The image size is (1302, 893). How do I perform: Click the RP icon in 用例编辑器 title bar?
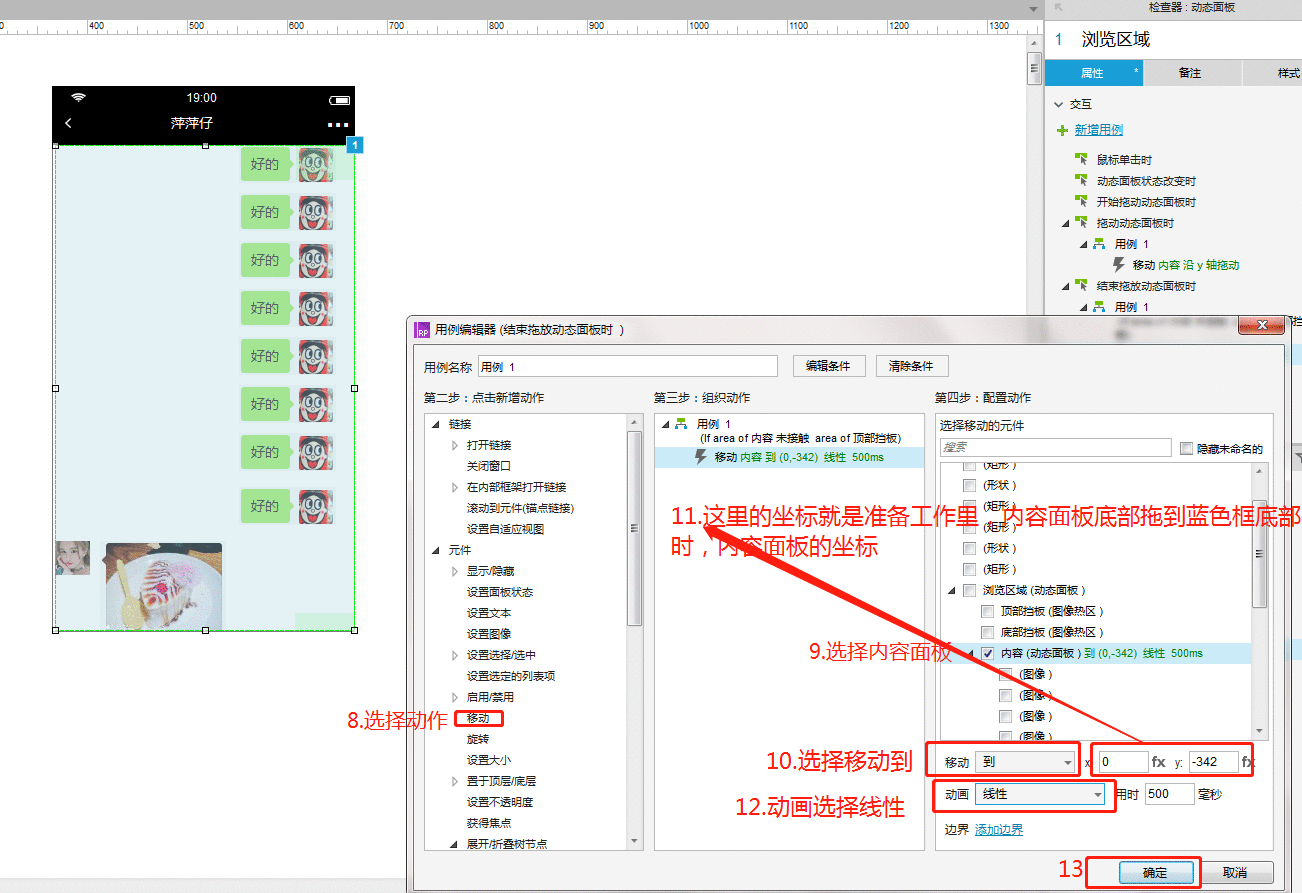point(422,330)
